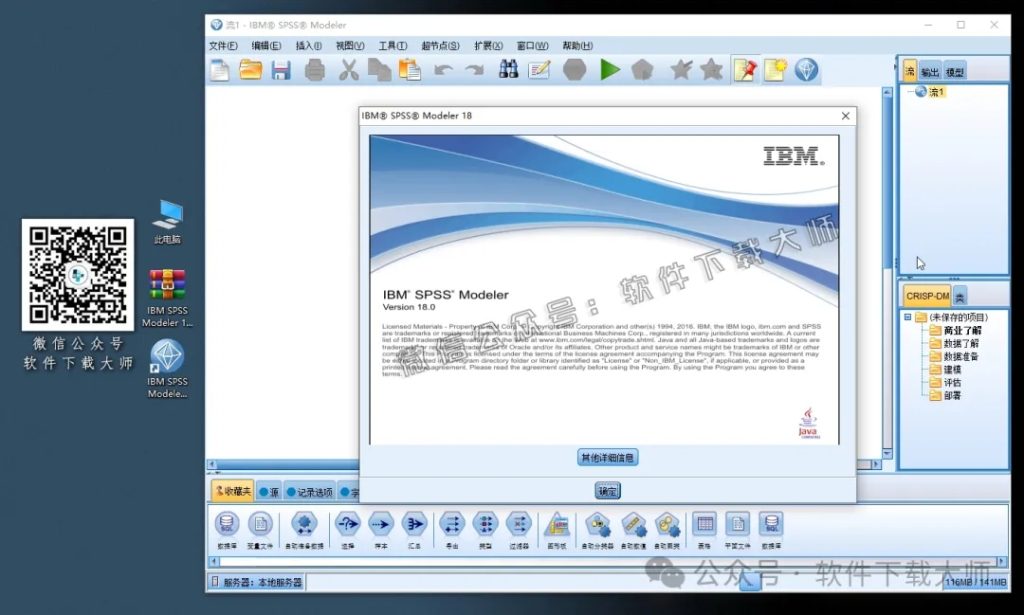Click the 确定 button on the About dialog
This screenshot has width=1024, height=615.
[606, 490]
